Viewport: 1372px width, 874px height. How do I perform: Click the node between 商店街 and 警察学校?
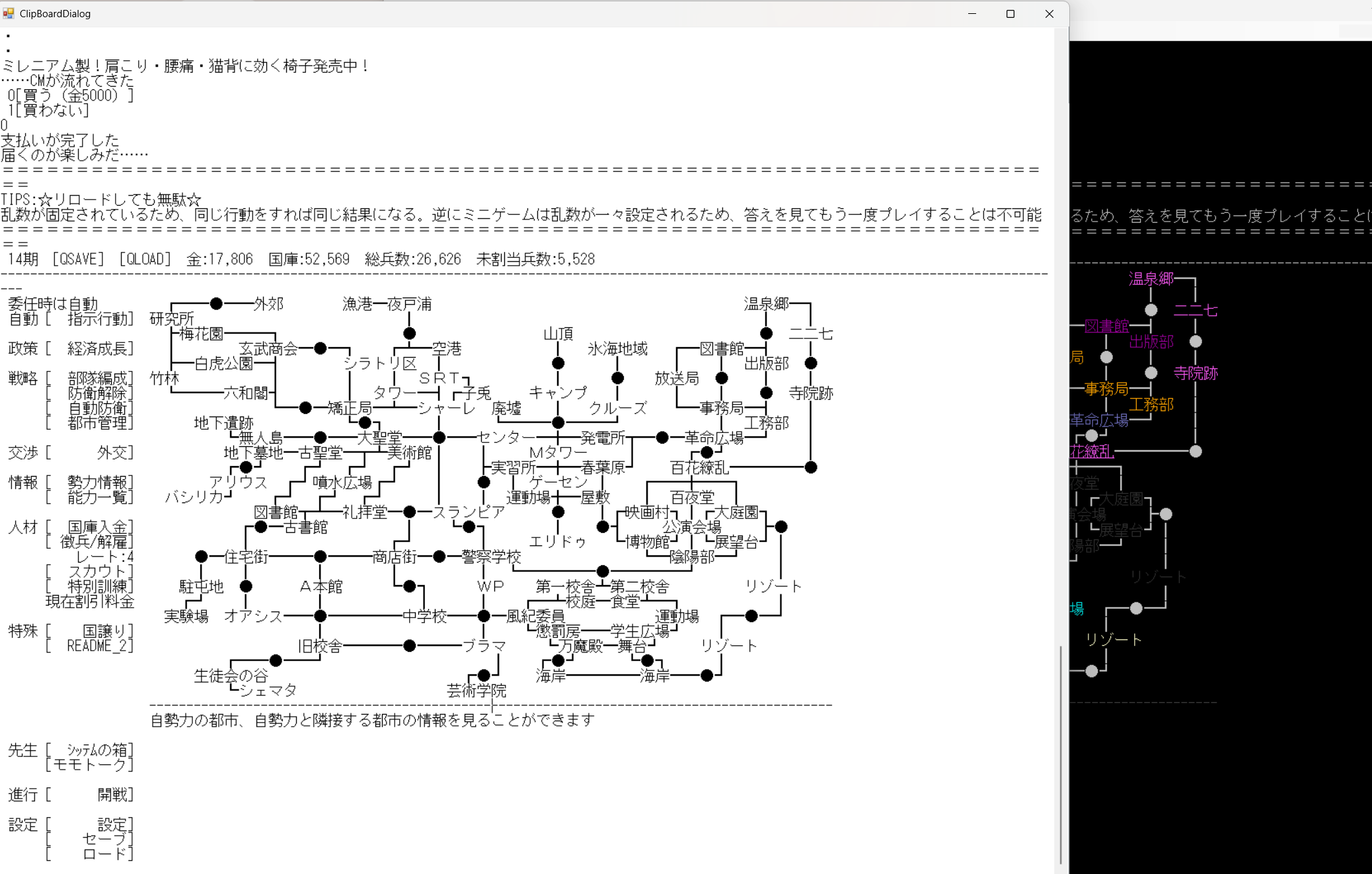click(x=439, y=557)
